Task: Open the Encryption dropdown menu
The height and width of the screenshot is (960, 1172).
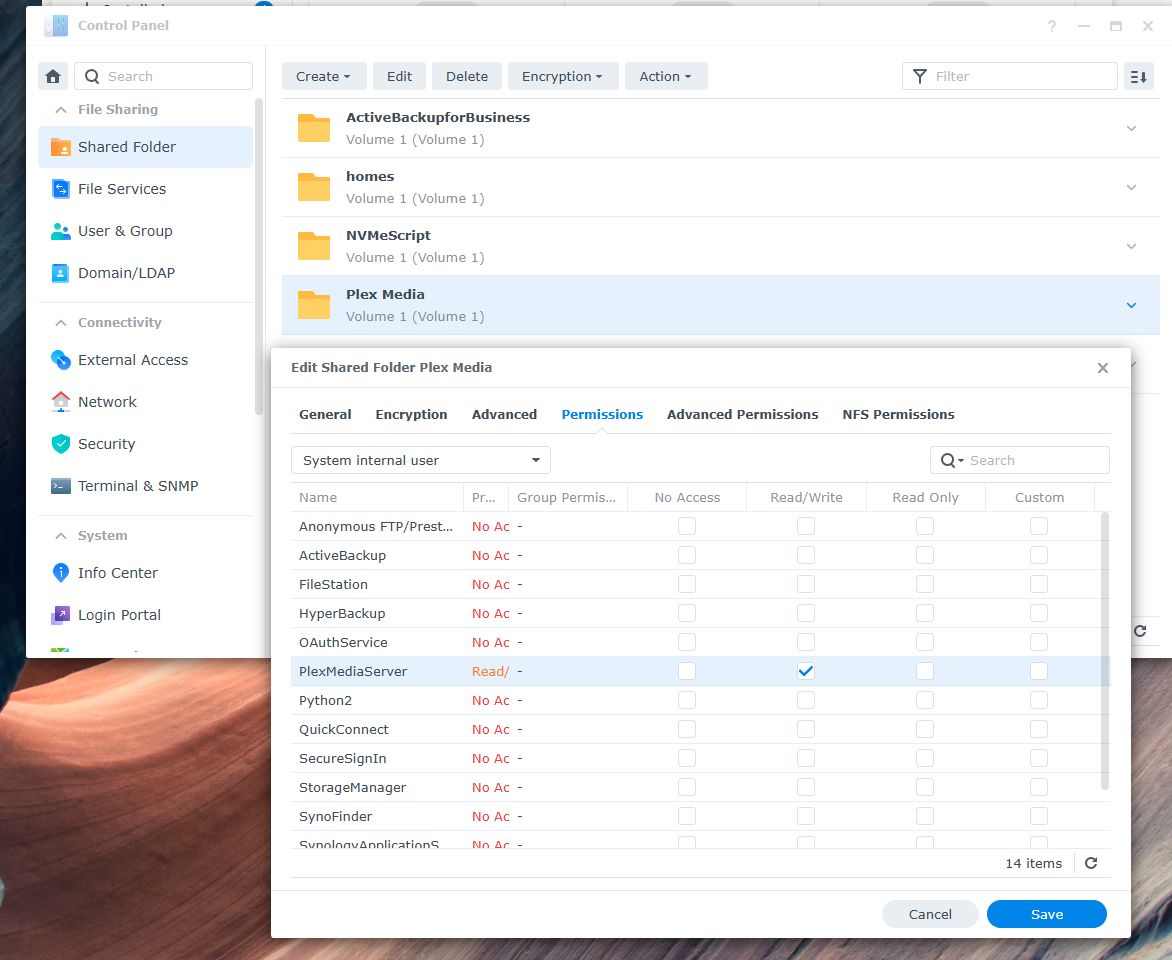Action: [x=562, y=76]
